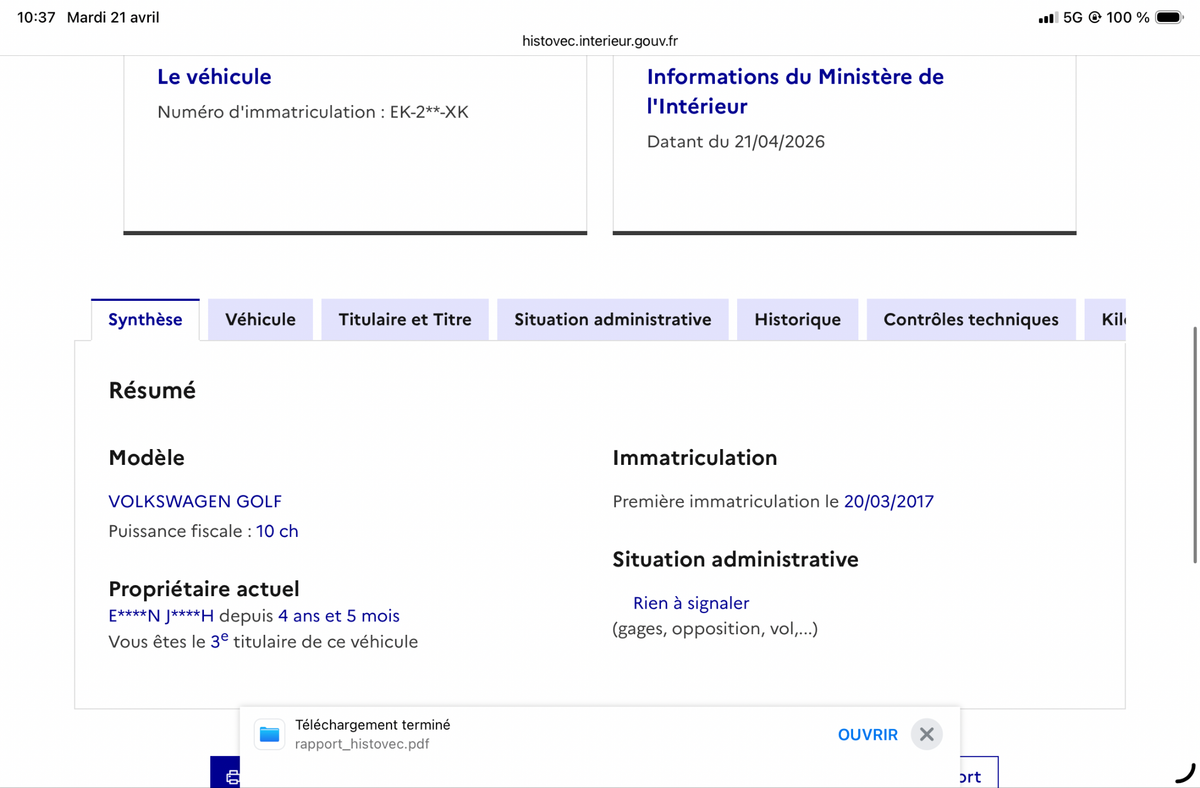Viewport: 1200px width, 788px height.
Task: Click the Rien à signaler text
Action: (691, 603)
